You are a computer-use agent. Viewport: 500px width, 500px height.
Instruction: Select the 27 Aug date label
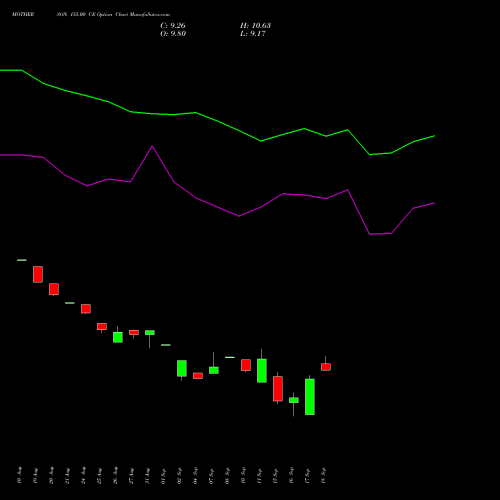[131, 476]
